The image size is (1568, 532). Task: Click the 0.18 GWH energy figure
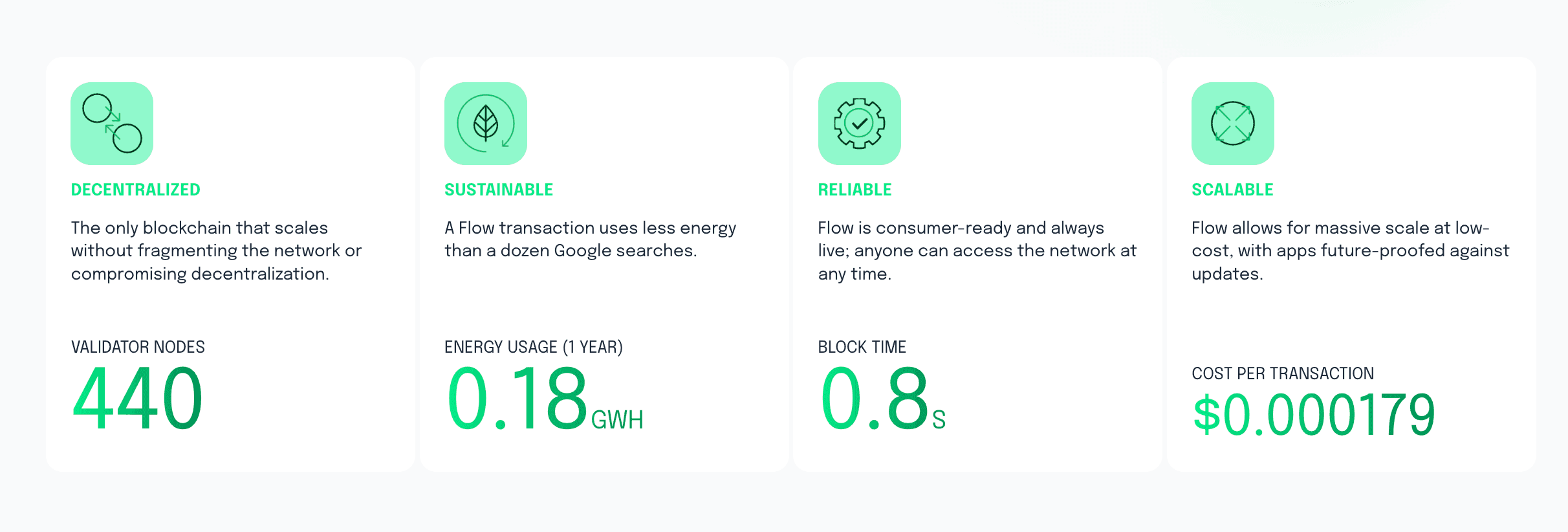coord(545,398)
